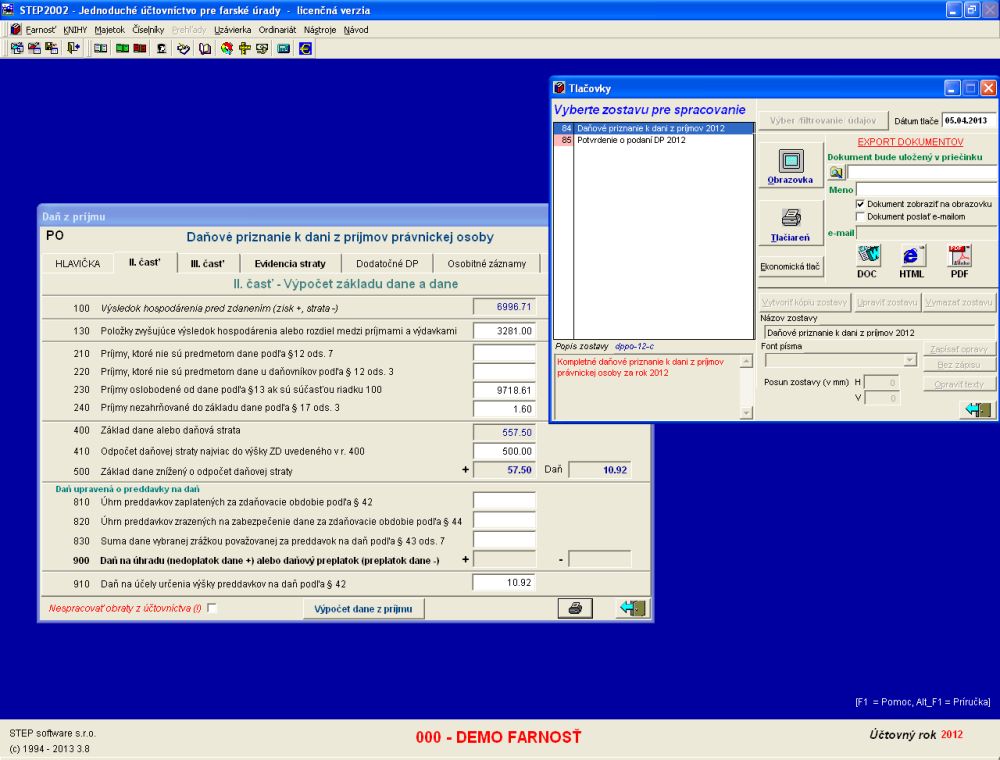The image size is (1000, 760).
Task: Open the Návod menu
Action: point(356,30)
